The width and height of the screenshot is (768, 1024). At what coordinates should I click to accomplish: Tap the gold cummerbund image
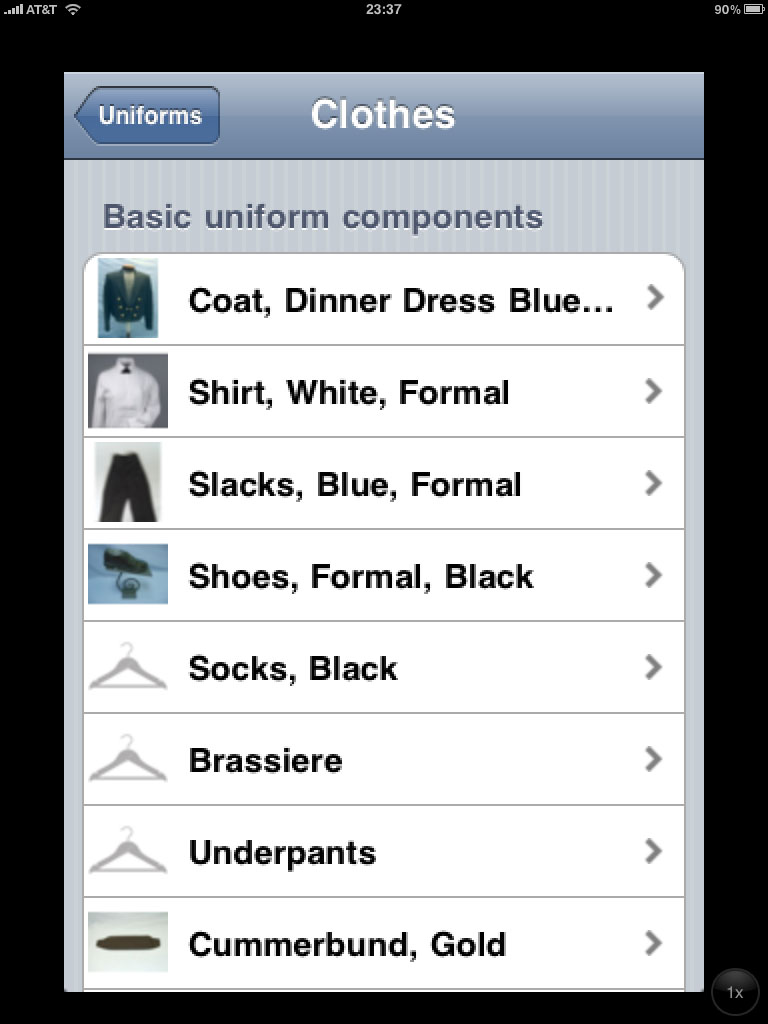tap(128, 943)
